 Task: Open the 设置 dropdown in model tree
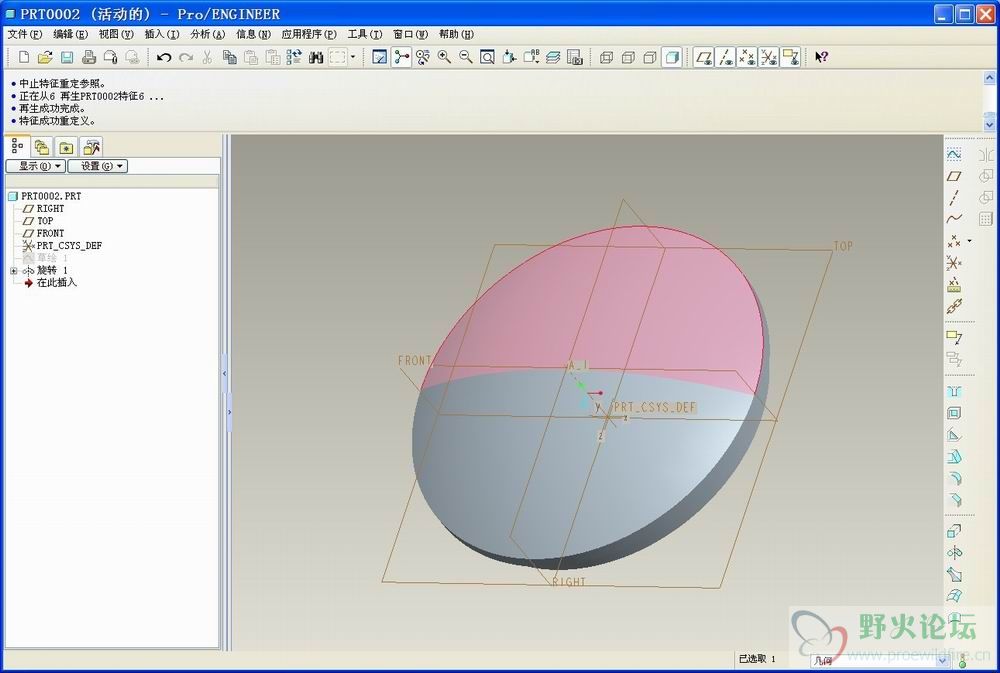click(x=98, y=166)
